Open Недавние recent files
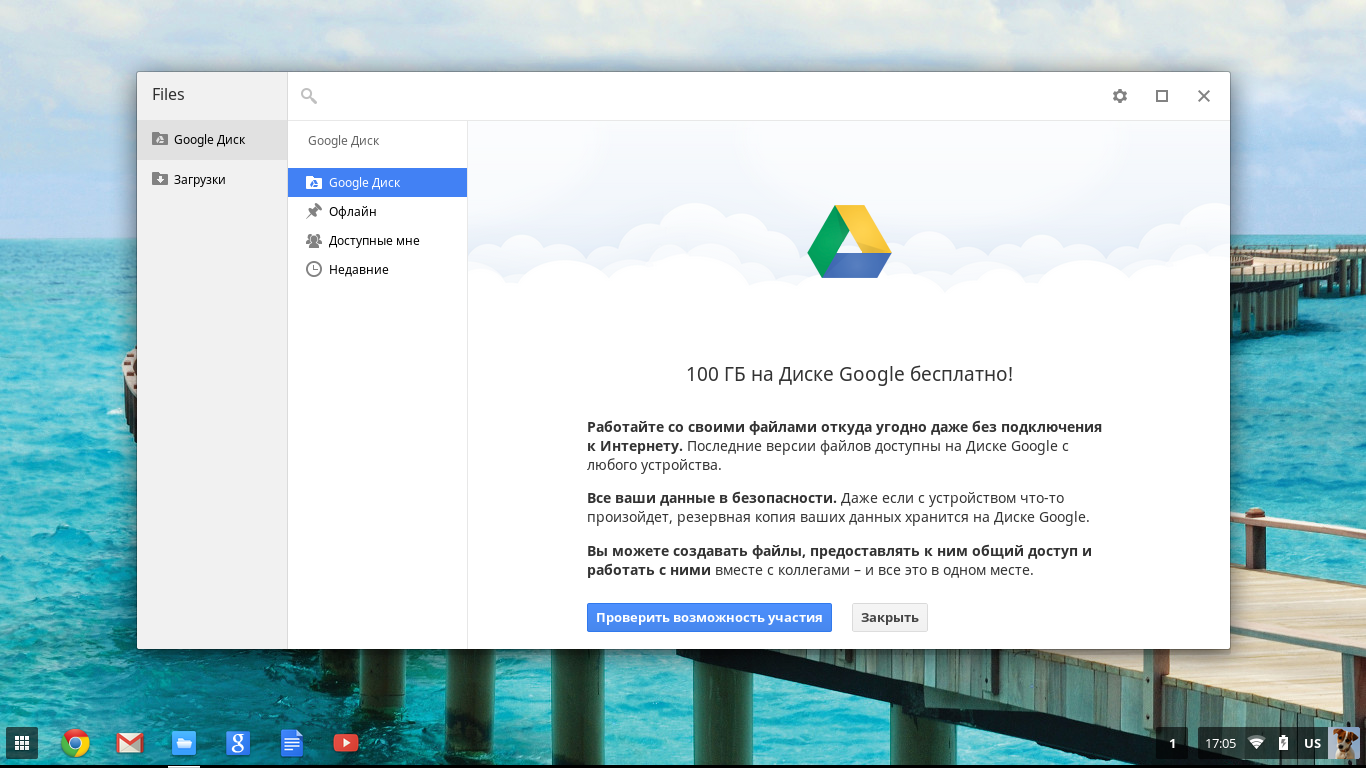The height and width of the screenshot is (768, 1366). [x=377, y=270]
